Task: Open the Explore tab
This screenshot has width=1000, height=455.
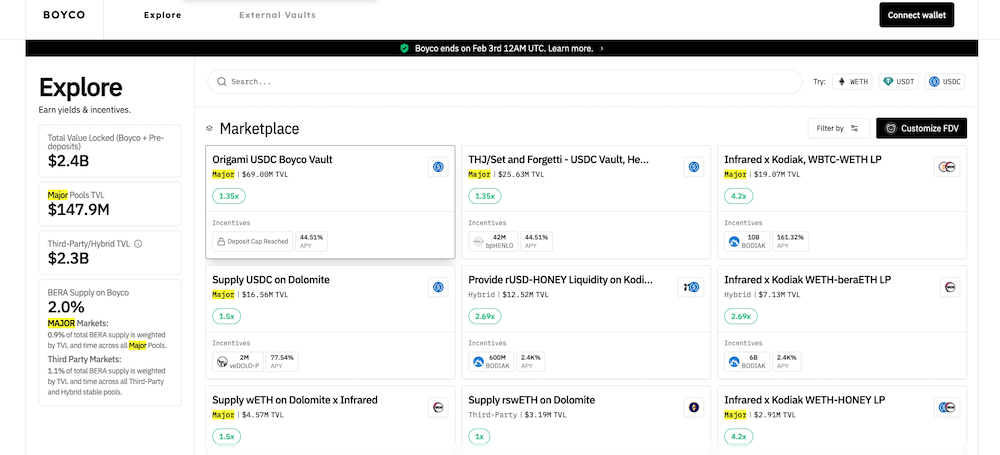Action: point(163,15)
